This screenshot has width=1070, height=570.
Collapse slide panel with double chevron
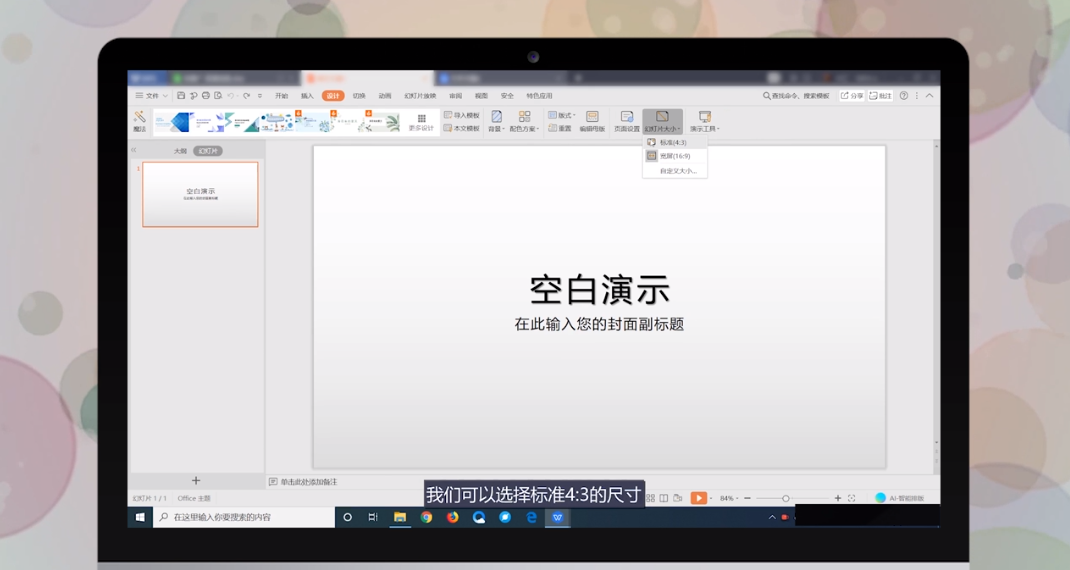point(134,150)
